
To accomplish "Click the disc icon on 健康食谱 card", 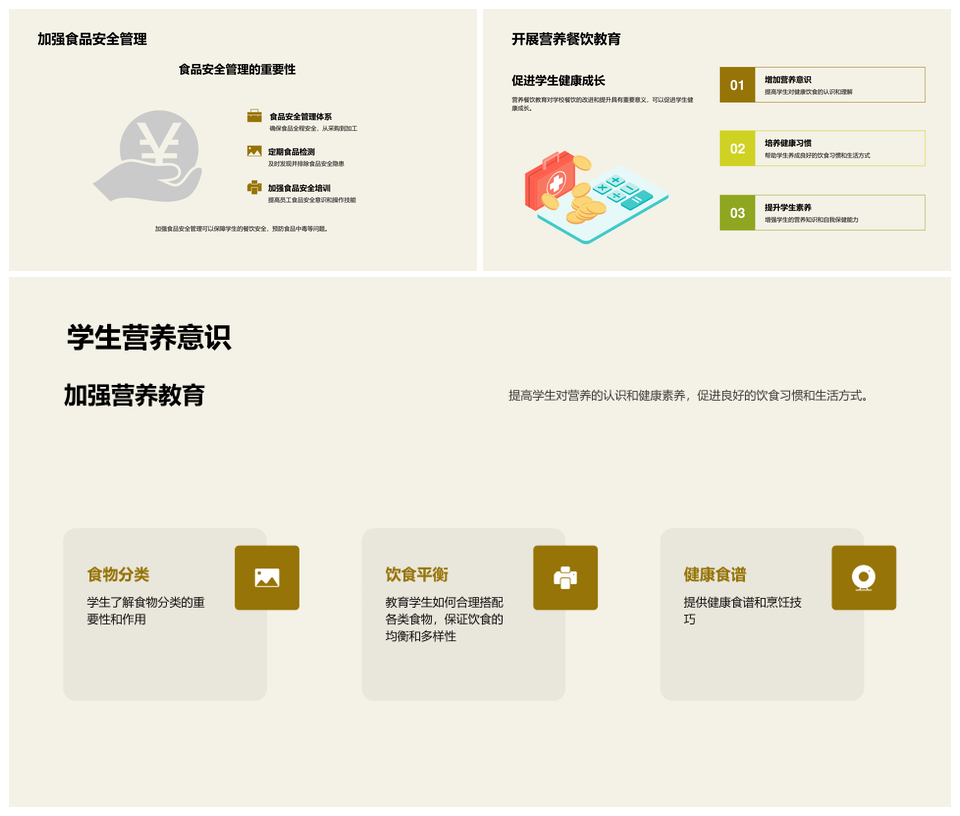I will tap(863, 577).
